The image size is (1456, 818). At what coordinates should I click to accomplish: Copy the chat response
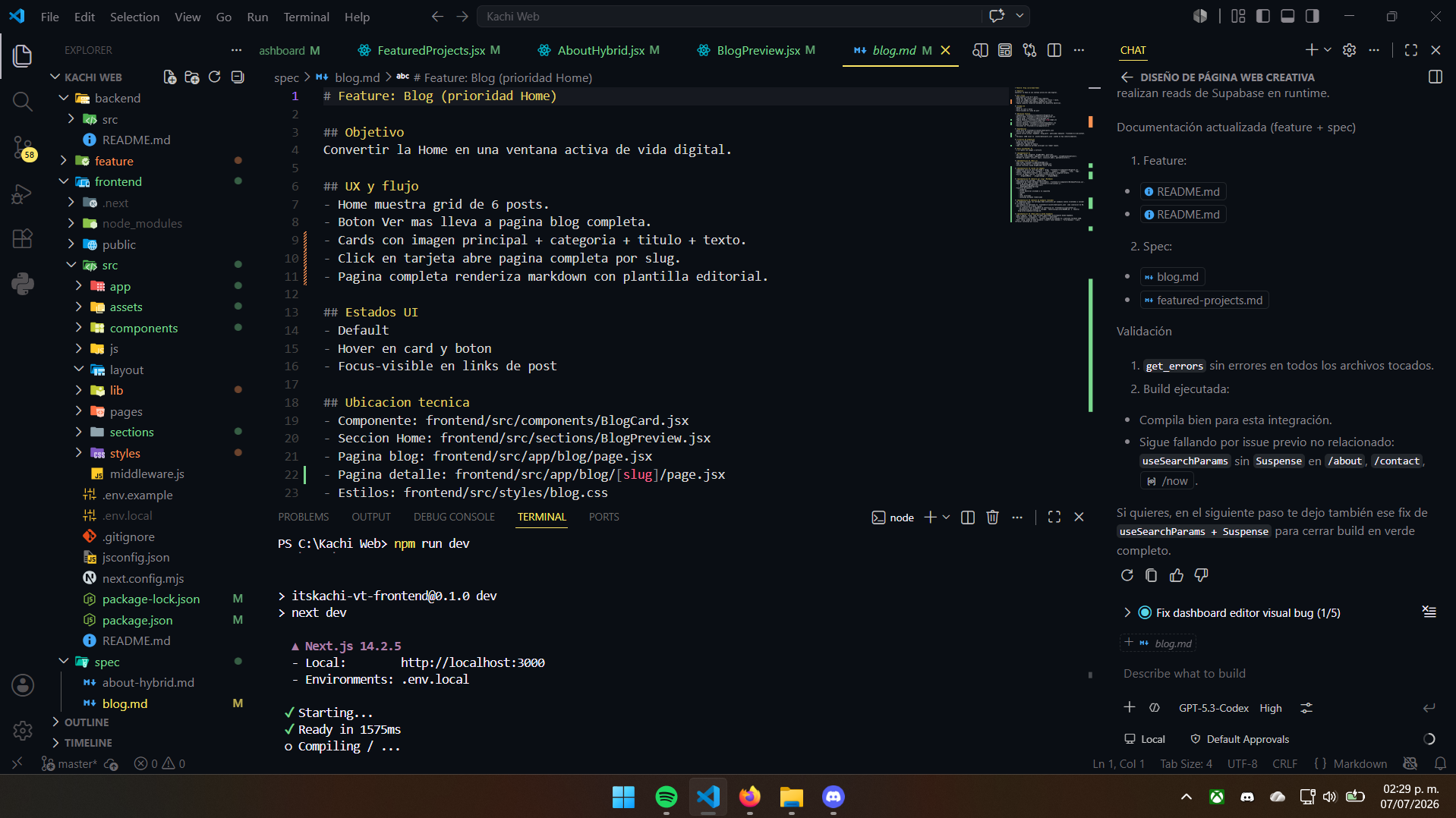point(1152,575)
